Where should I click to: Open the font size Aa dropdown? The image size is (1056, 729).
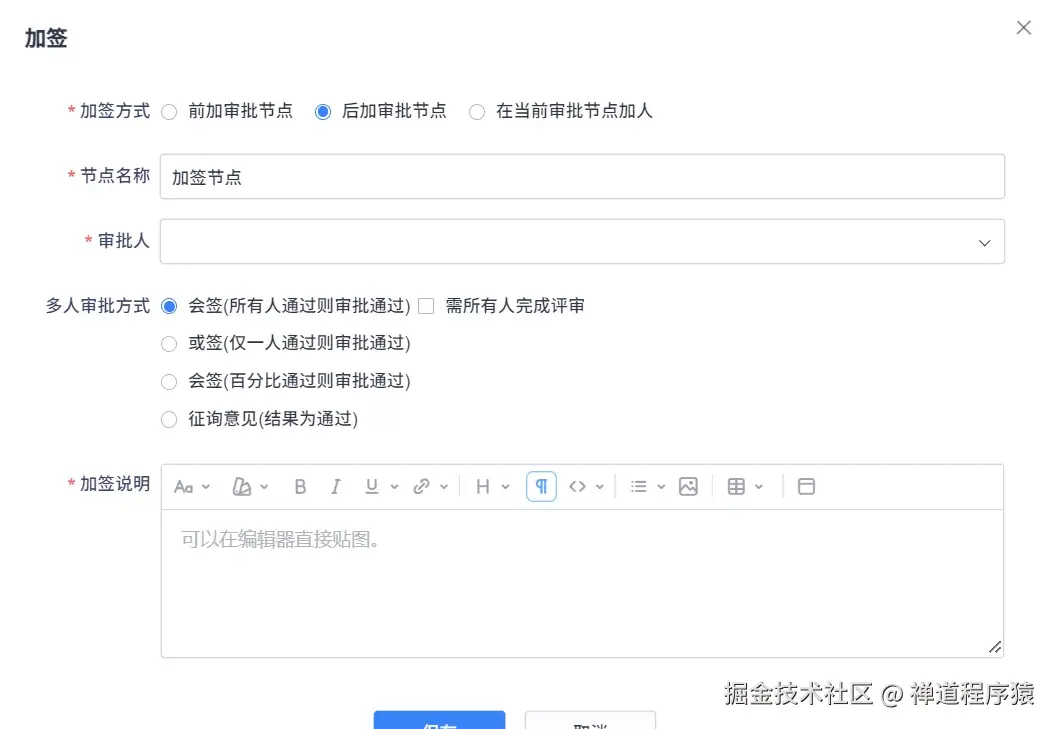click(x=188, y=486)
